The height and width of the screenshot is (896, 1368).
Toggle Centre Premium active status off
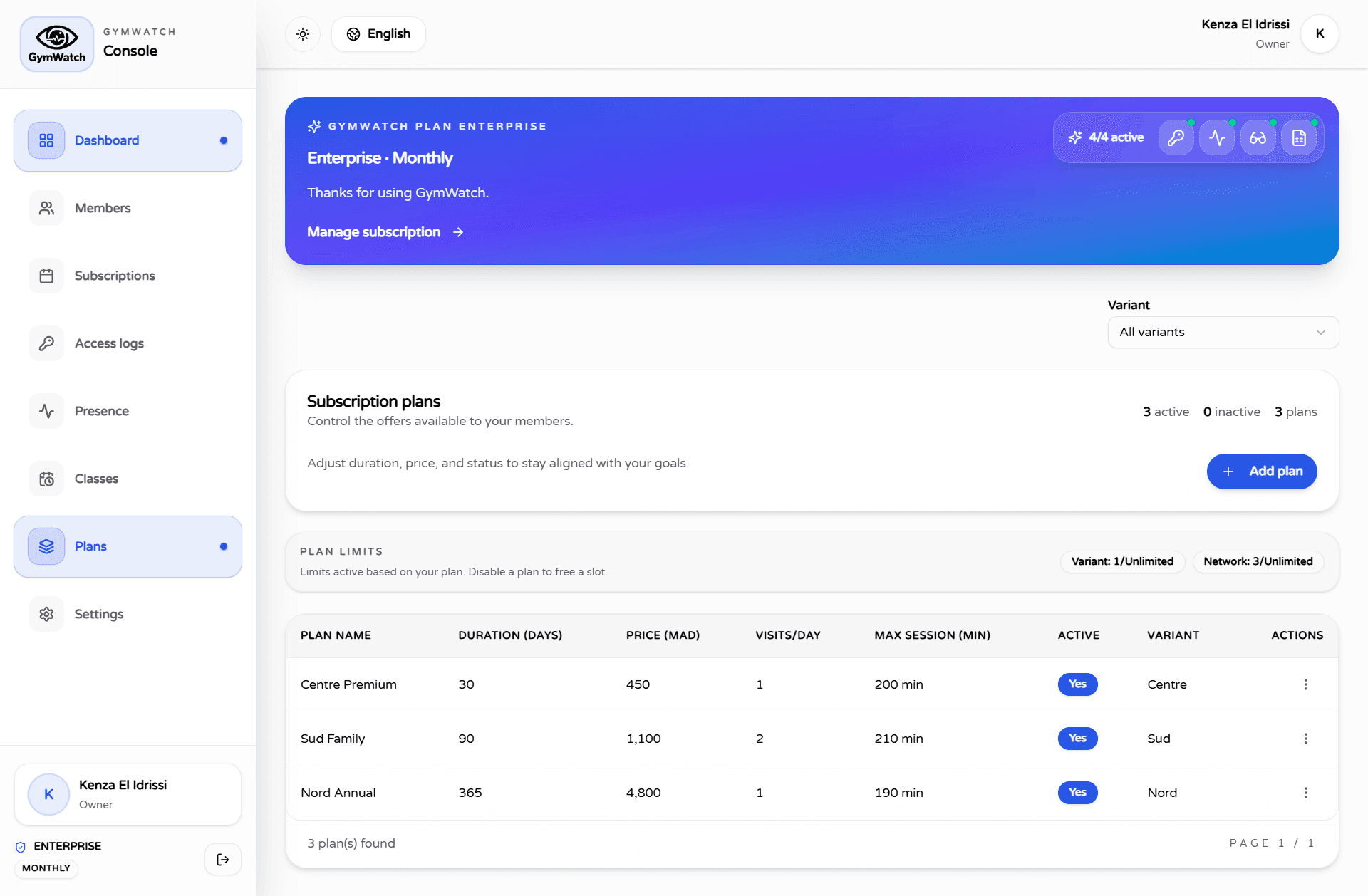coord(1077,684)
